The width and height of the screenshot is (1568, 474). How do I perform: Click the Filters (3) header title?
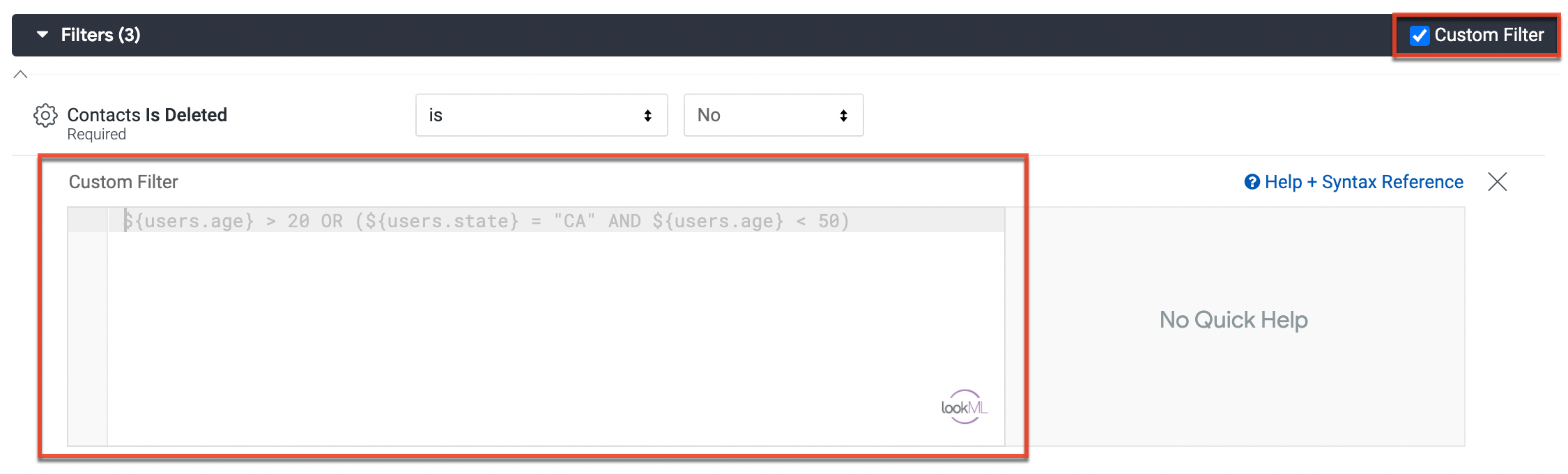[x=100, y=35]
